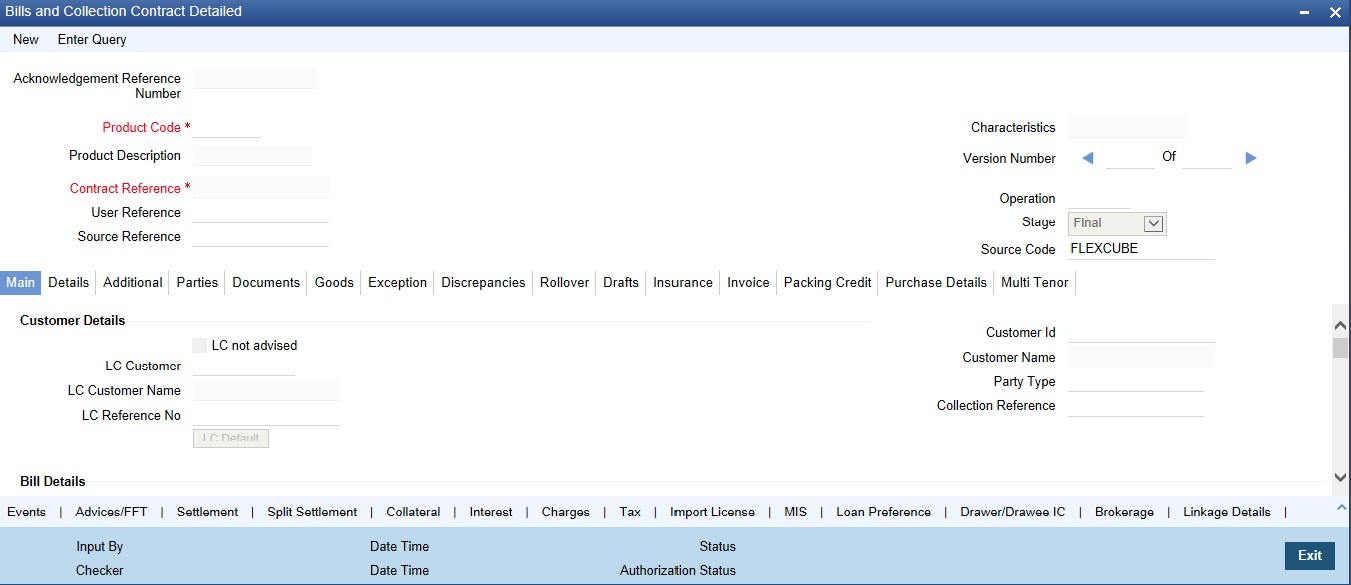1351x585 pixels.
Task: Open the MIS link
Action: click(795, 511)
